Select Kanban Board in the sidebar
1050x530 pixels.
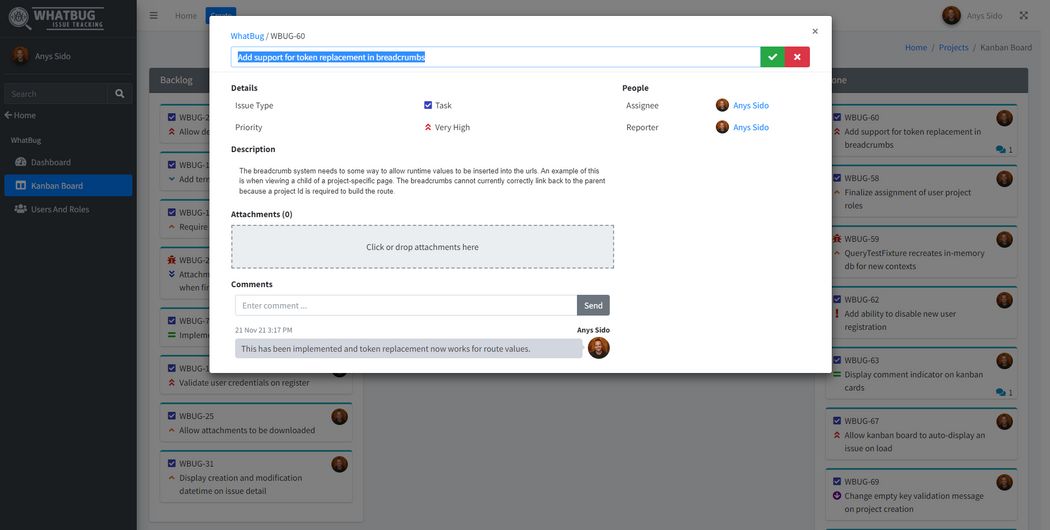click(x=56, y=186)
